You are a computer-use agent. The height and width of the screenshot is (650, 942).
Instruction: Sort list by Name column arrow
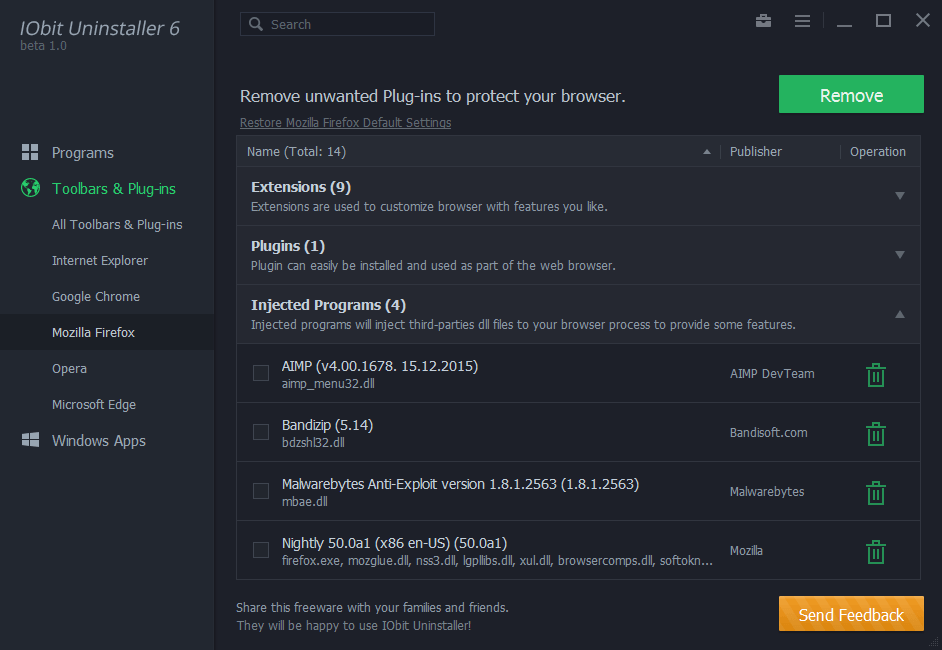pyautogui.click(x=707, y=152)
